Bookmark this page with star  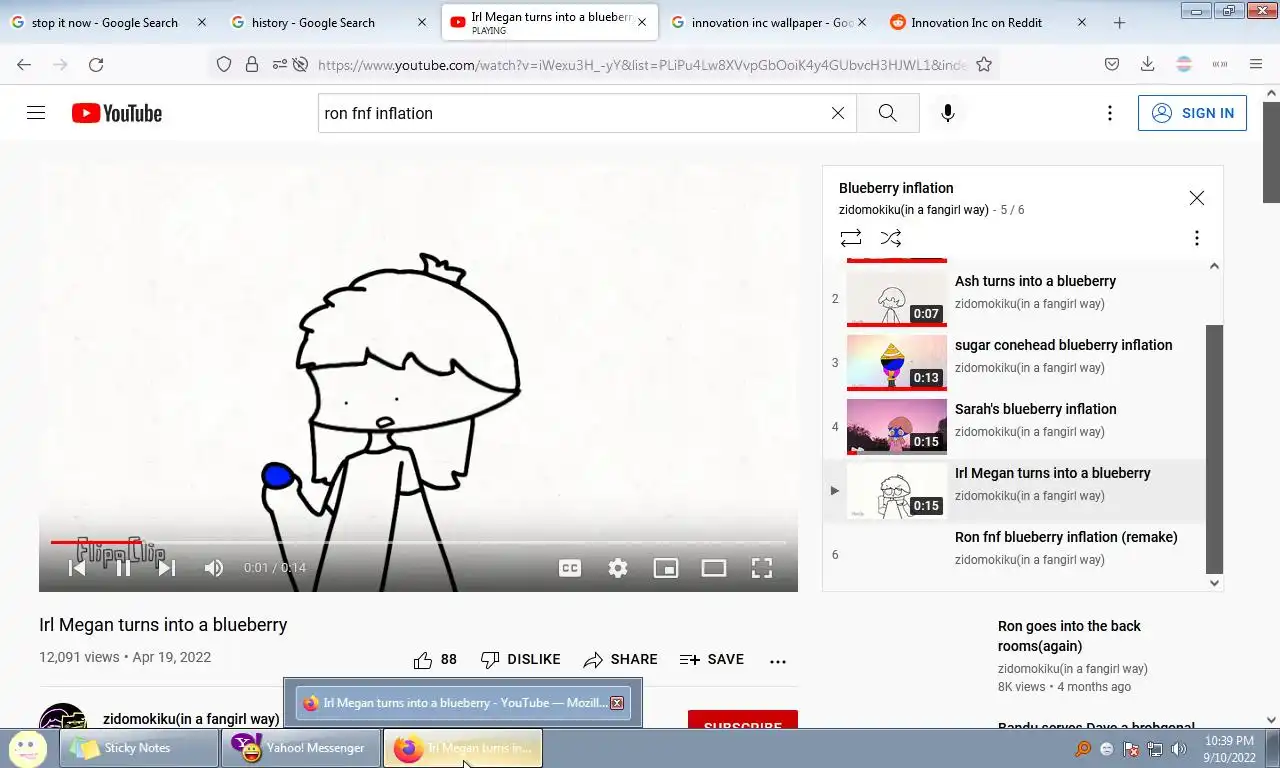coord(984,64)
